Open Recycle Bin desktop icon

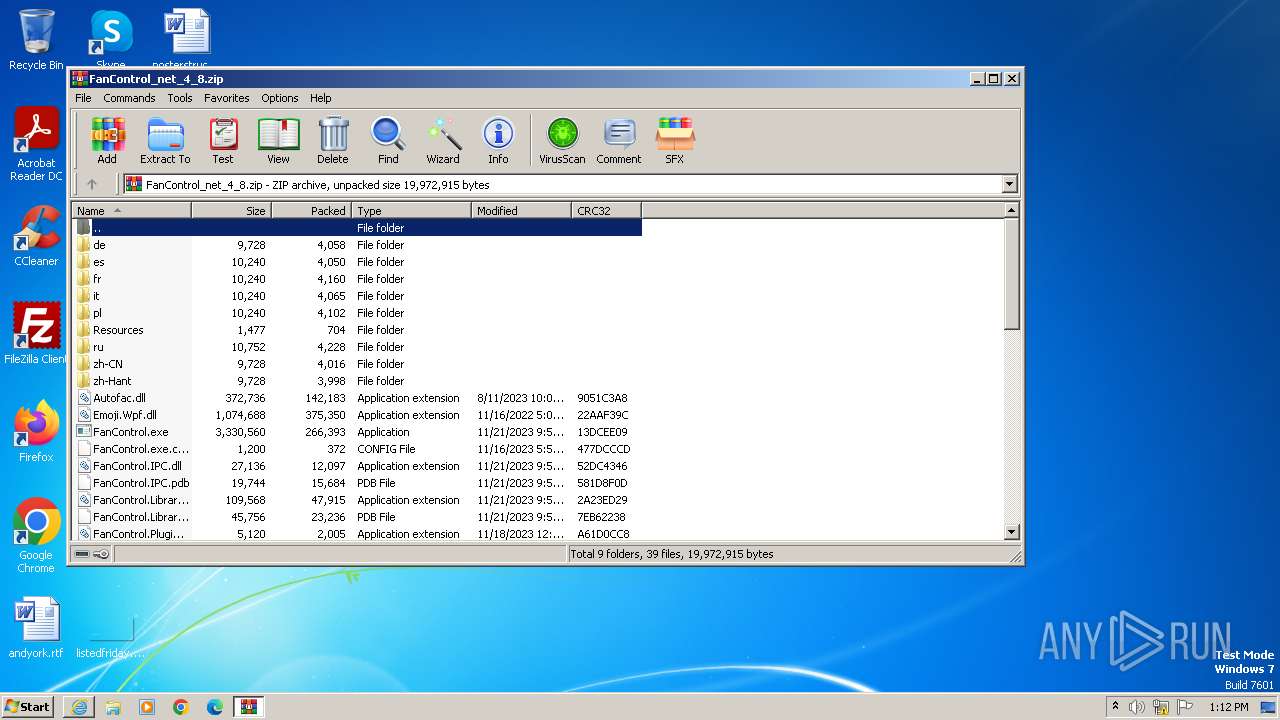click(36, 39)
